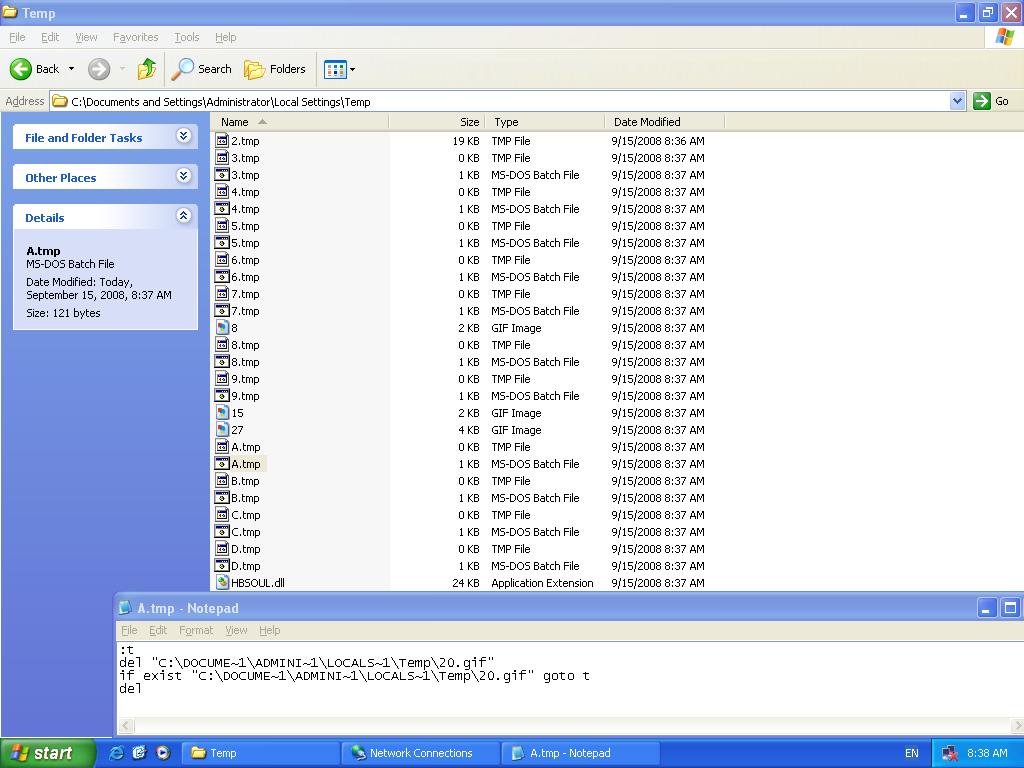Click the Windows Start button
The width and height of the screenshot is (1024, 768).
click(x=46, y=753)
